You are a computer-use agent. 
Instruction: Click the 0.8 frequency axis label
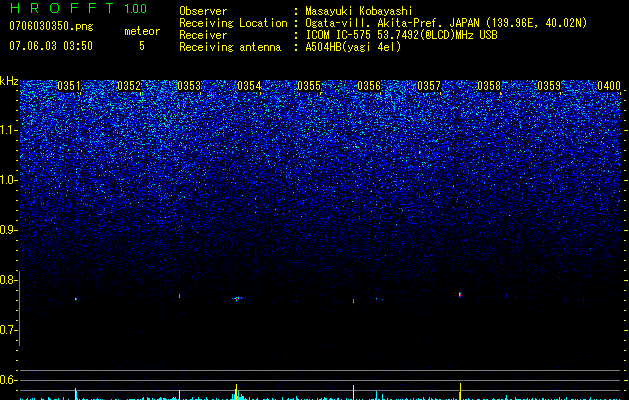9,280
